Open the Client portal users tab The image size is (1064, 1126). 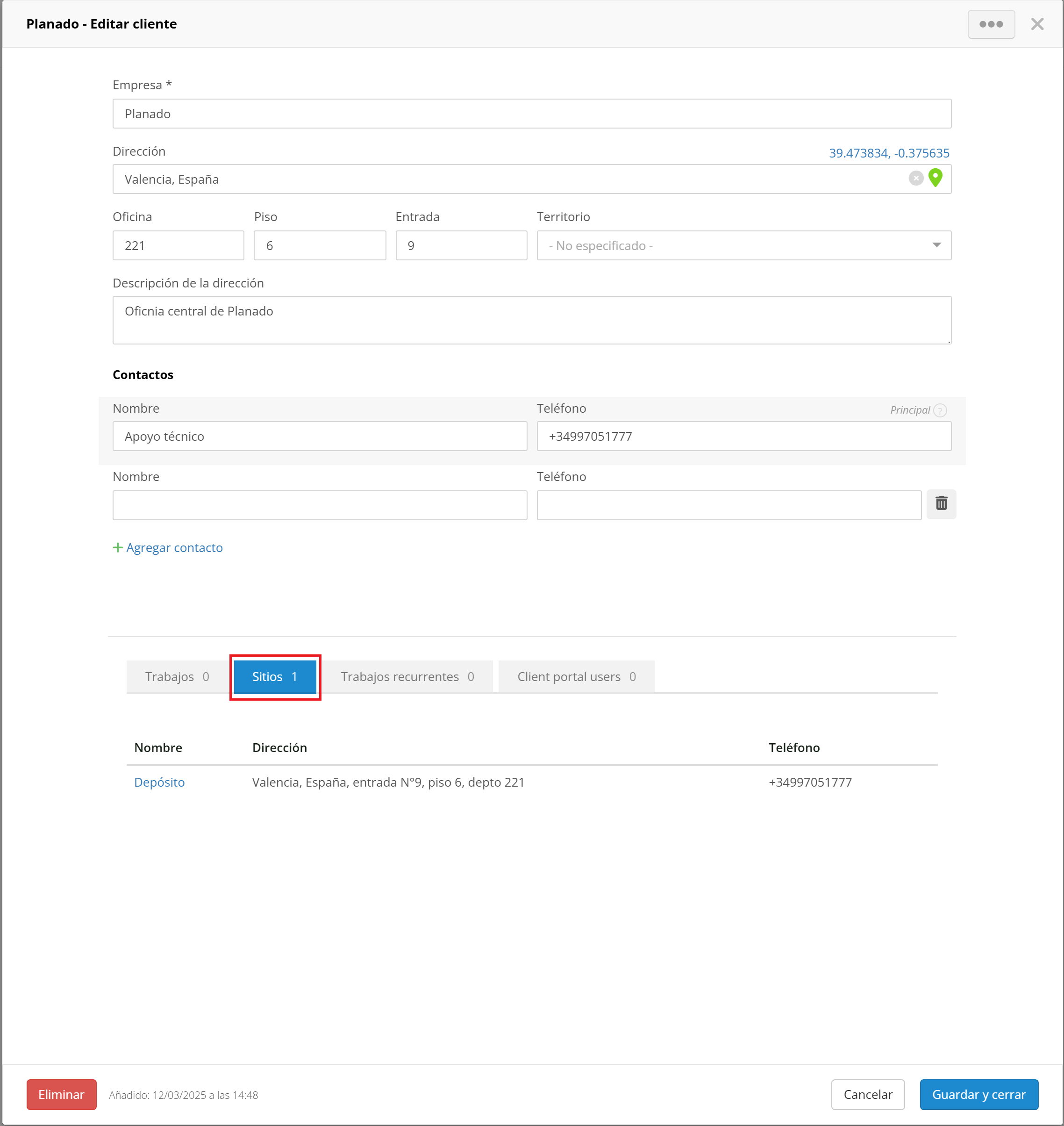[x=576, y=677]
